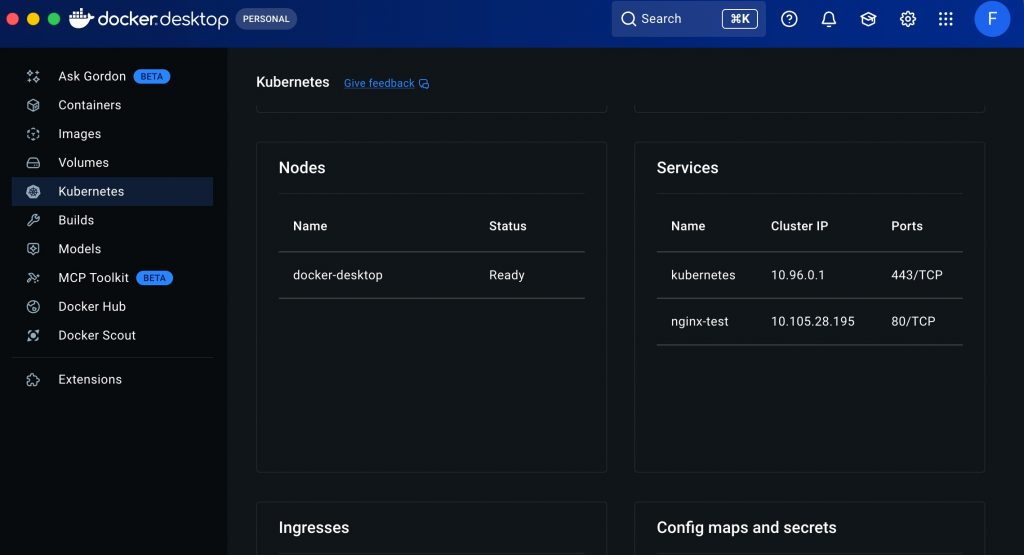Open notifications bell icon

(x=828, y=19)
